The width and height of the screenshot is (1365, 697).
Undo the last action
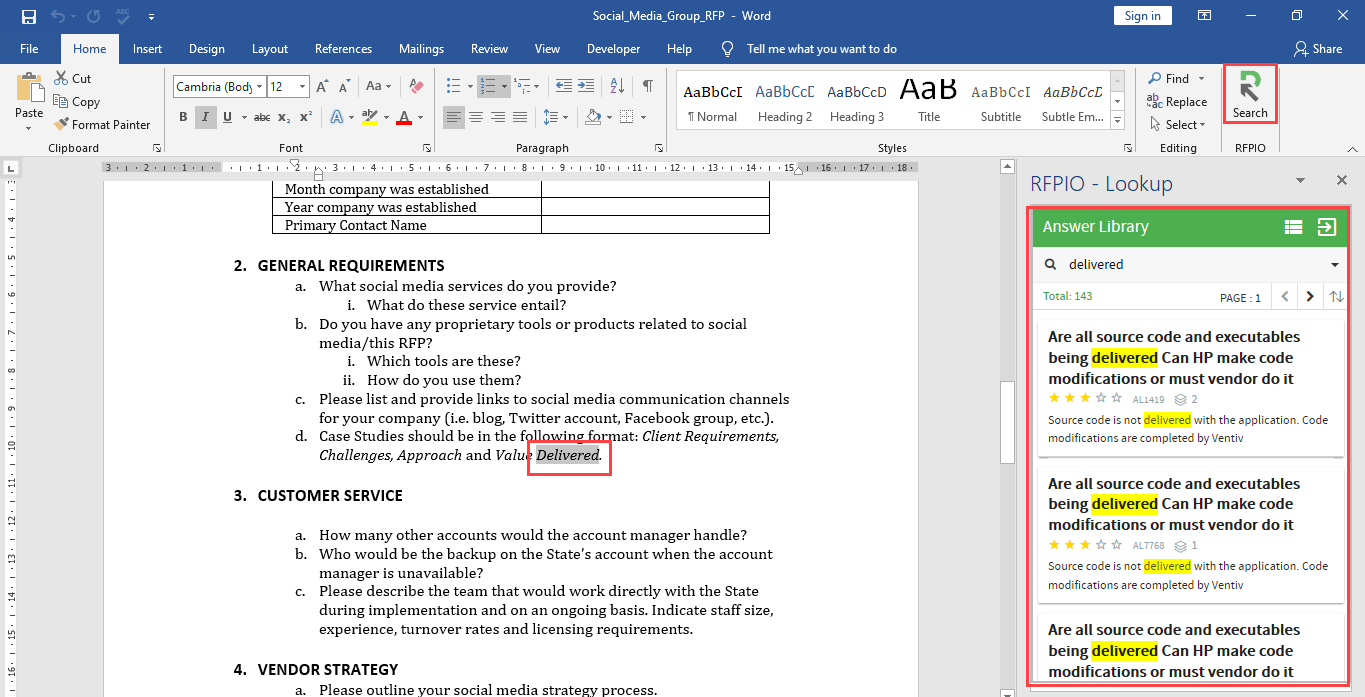[x=57, y=16]
